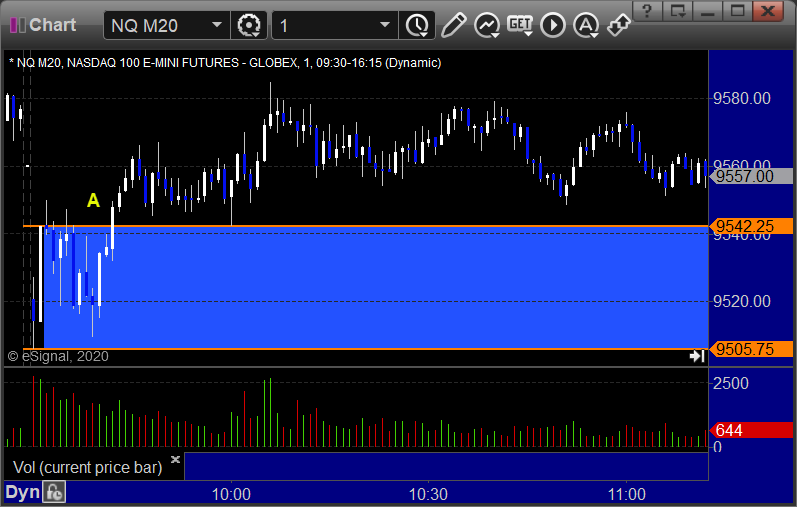Toggle the Dyn dynamic mode button
797x507 pixels.
(22, 492)
